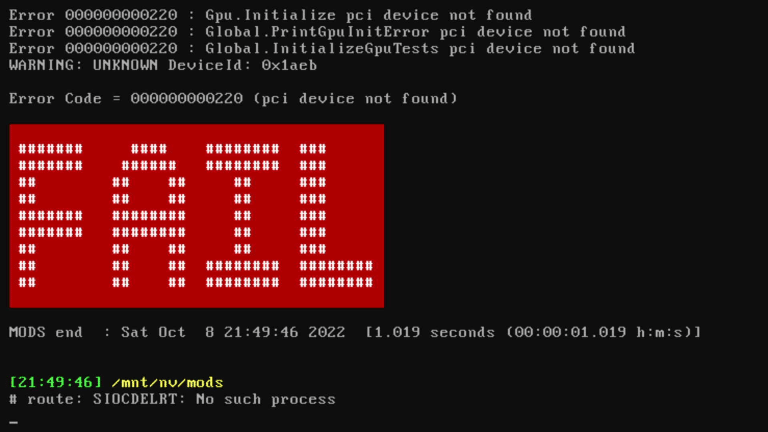
Task: Click the letter L in FAIL banner
Action: tap(336, 216)
